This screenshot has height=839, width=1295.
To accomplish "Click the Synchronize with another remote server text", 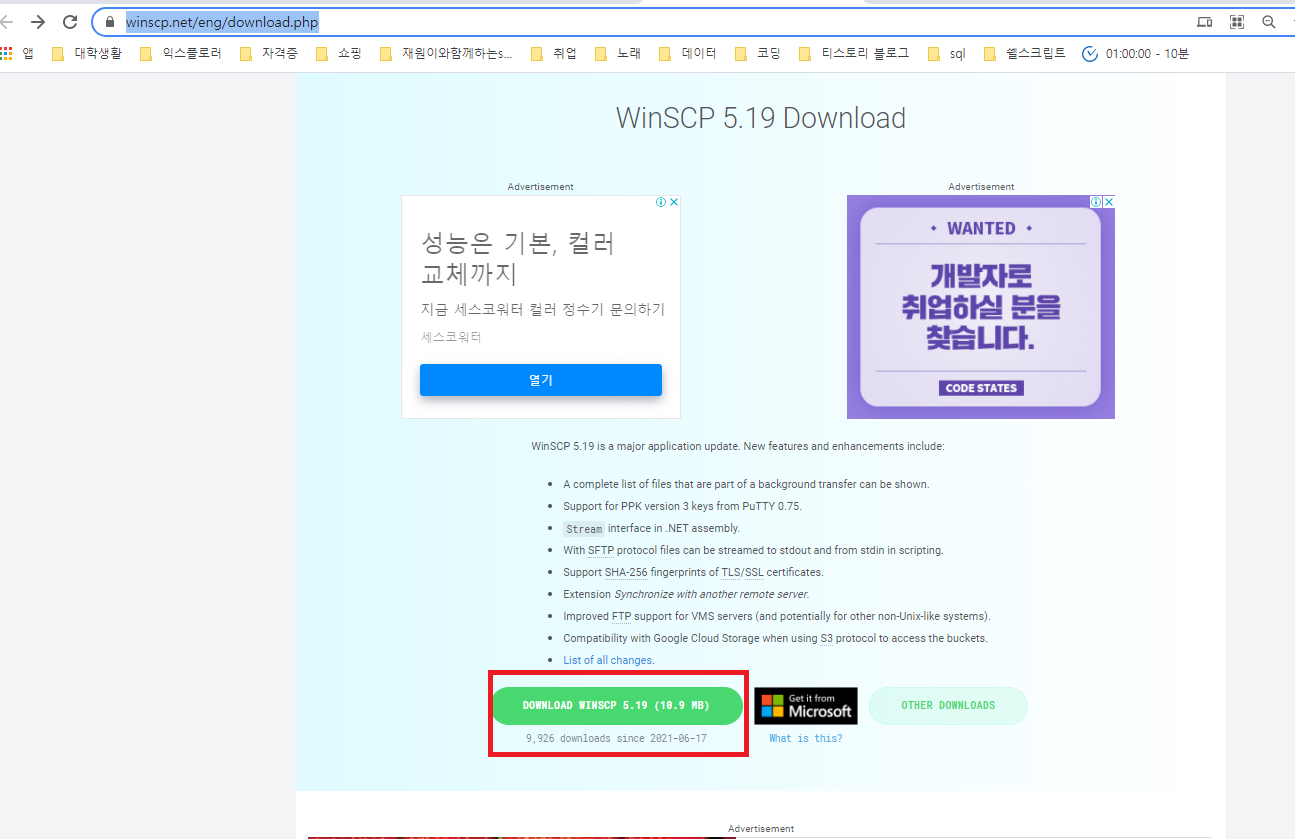I will click(x=711, y=594).
